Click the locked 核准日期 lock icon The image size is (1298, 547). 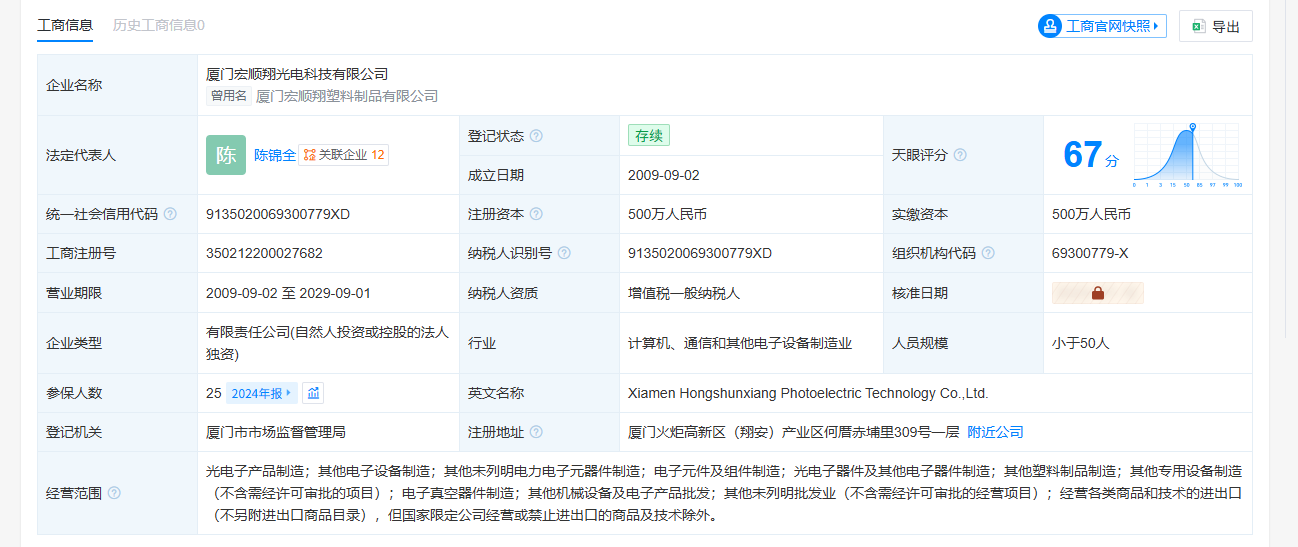click(x=1098, y=293)
